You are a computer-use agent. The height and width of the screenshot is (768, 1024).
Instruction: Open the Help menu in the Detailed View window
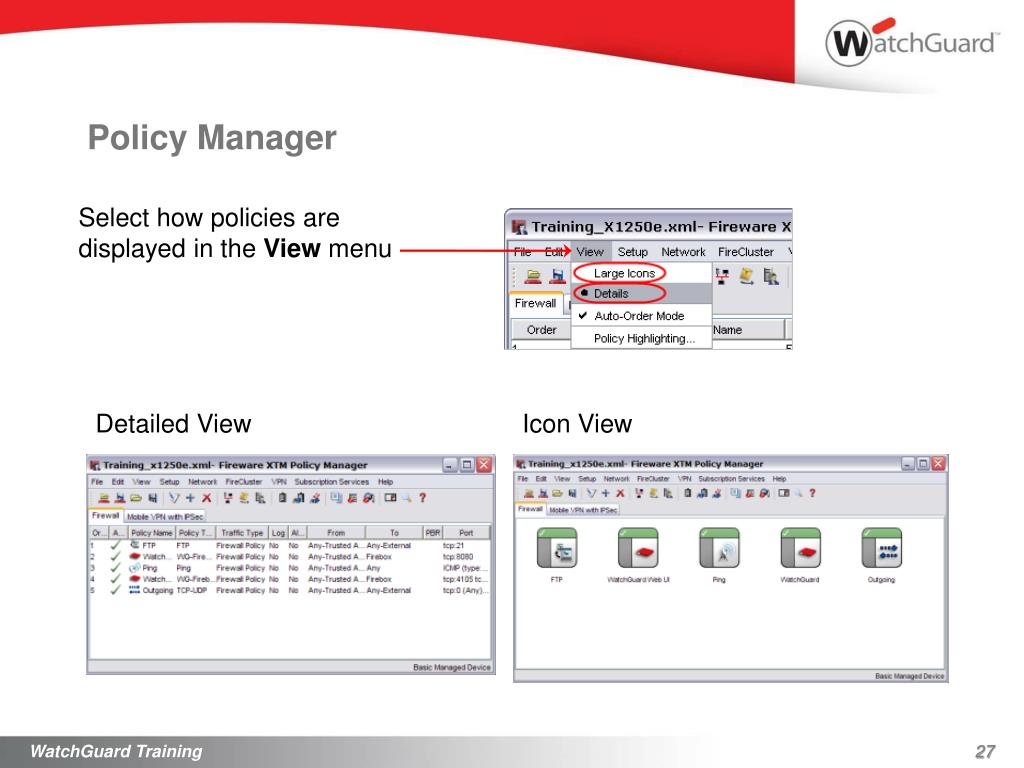(385, 482)
